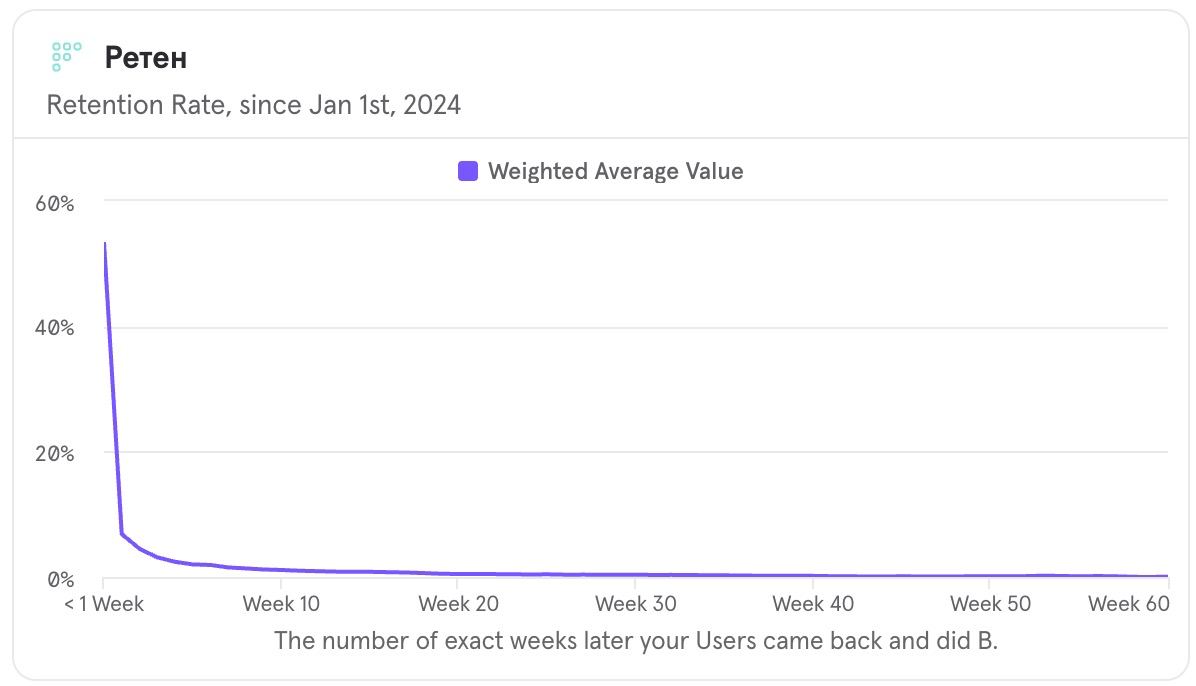This screenshot has width=1196, height=686.
Task: Click the 60% y-axis label
Action: coord(55,204)
